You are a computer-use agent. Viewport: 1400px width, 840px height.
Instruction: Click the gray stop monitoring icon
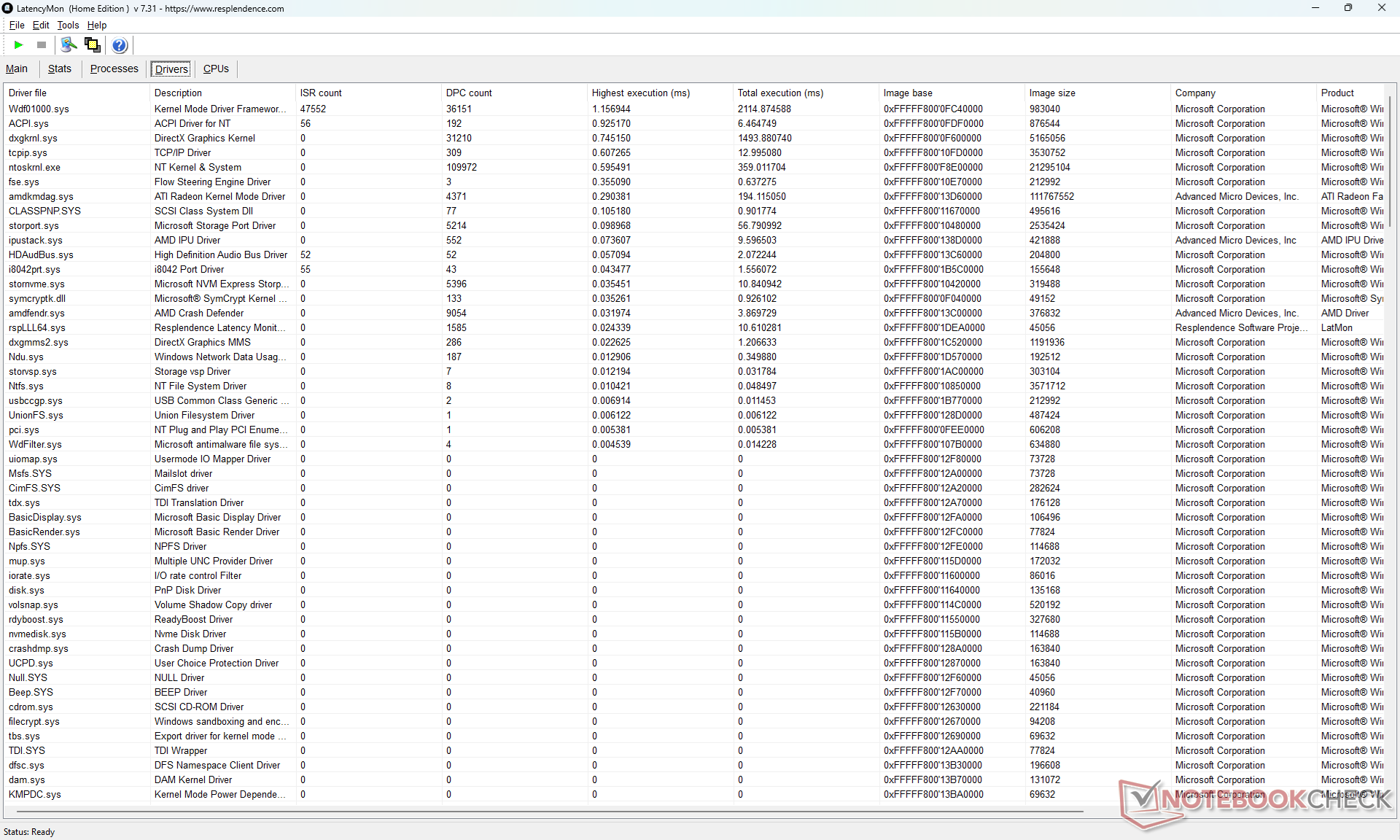pos(42,45)
